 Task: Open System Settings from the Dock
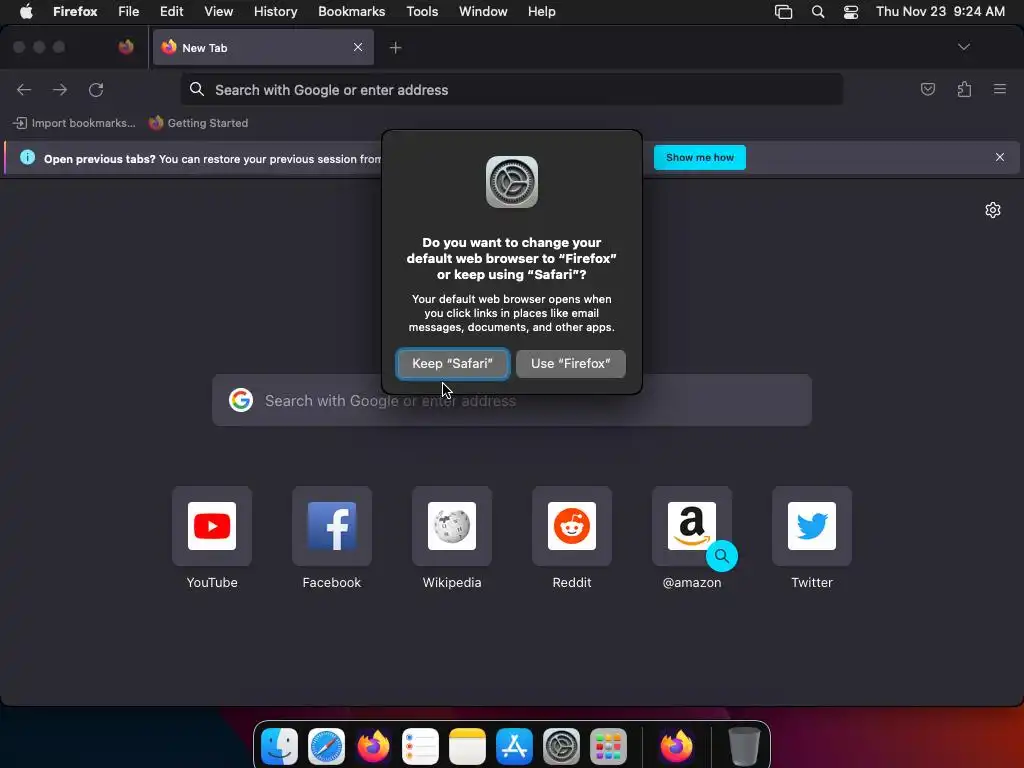[562, 746]
